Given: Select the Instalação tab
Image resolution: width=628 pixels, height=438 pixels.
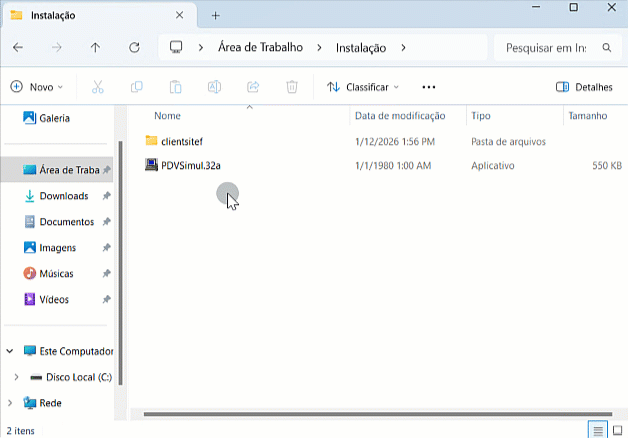Looking at the screenshot, I should (99, 16).
